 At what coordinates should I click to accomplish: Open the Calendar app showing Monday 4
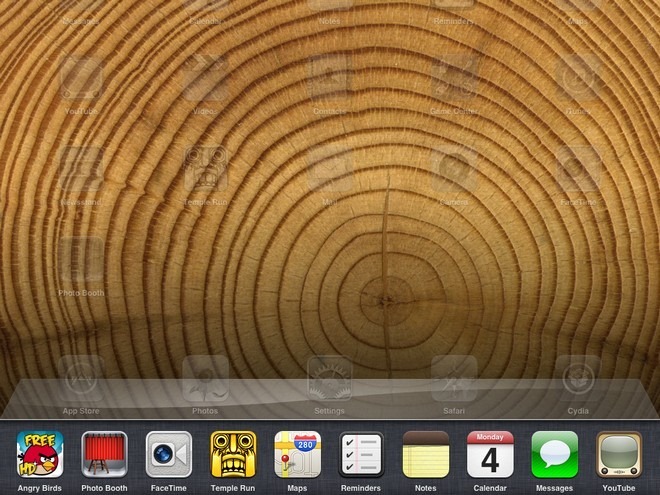tap(490, 454)
